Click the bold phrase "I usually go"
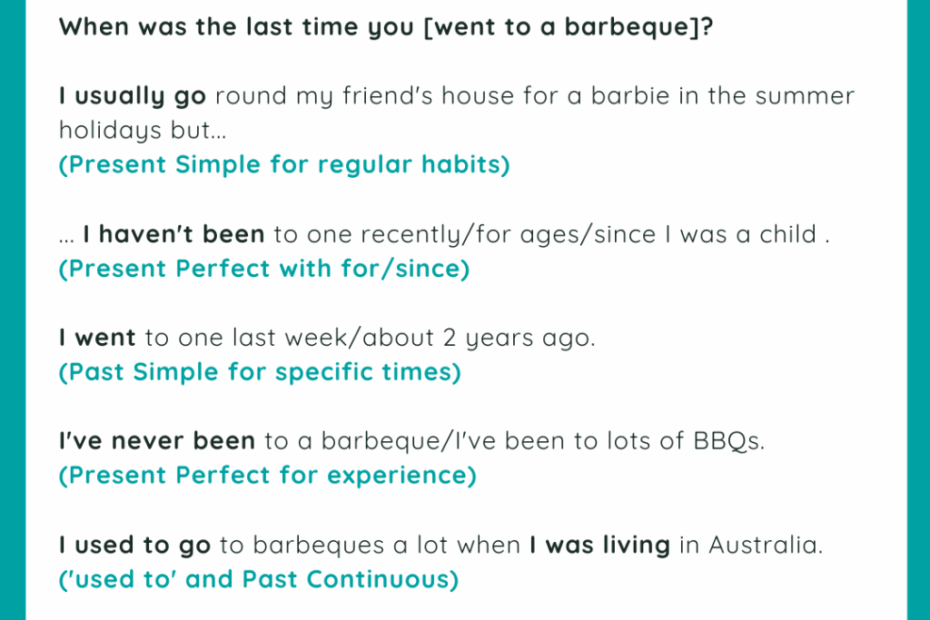Viewport: 930px width, 620px height. (132, 96)
